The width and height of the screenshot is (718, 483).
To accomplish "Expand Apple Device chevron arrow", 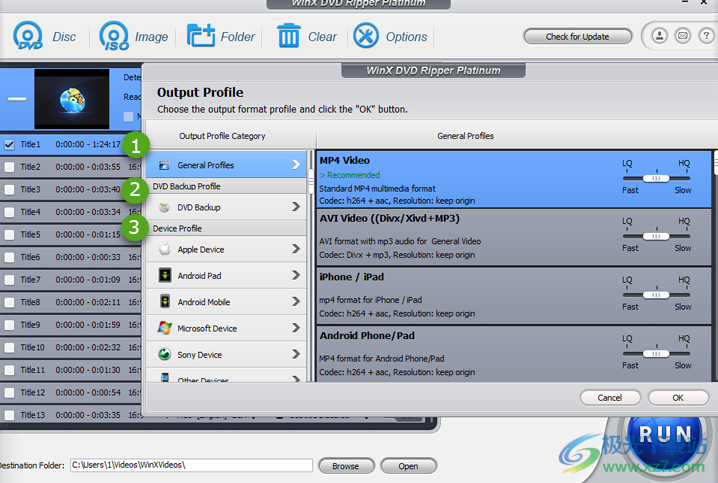I will pyautogui.click(x=296, y=249).
